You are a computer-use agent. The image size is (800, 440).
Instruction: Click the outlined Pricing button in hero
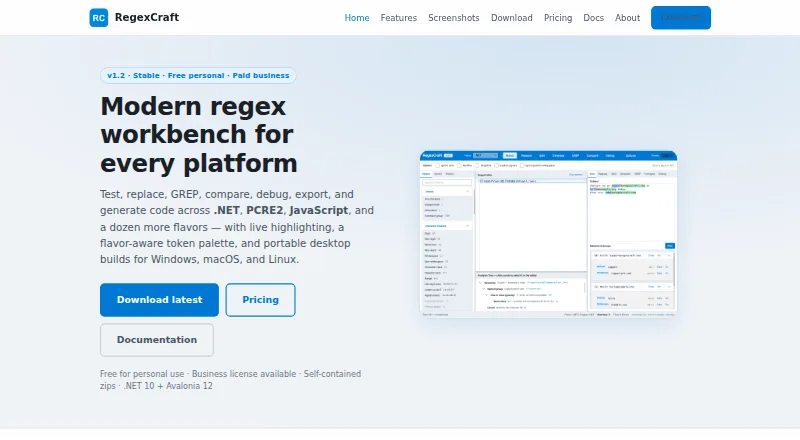point(260,300)
